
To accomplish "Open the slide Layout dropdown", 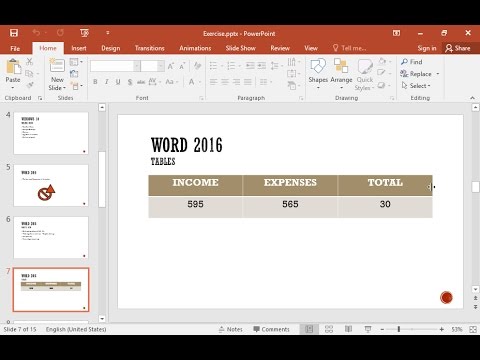I will pos(76,62).
